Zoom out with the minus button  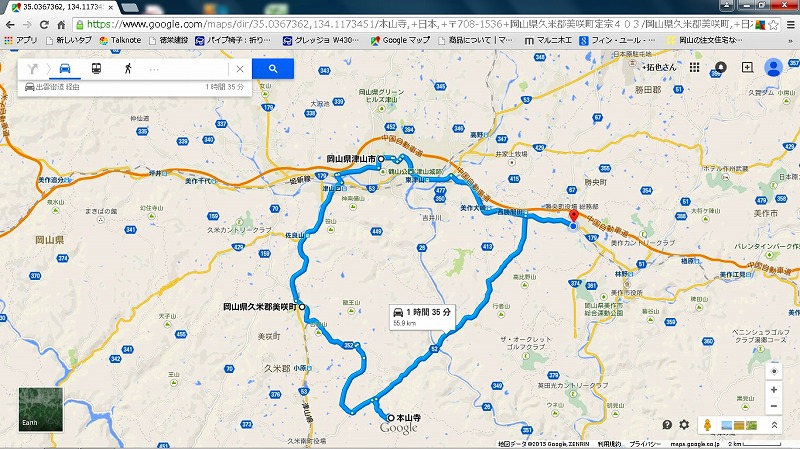click(774, 406)
